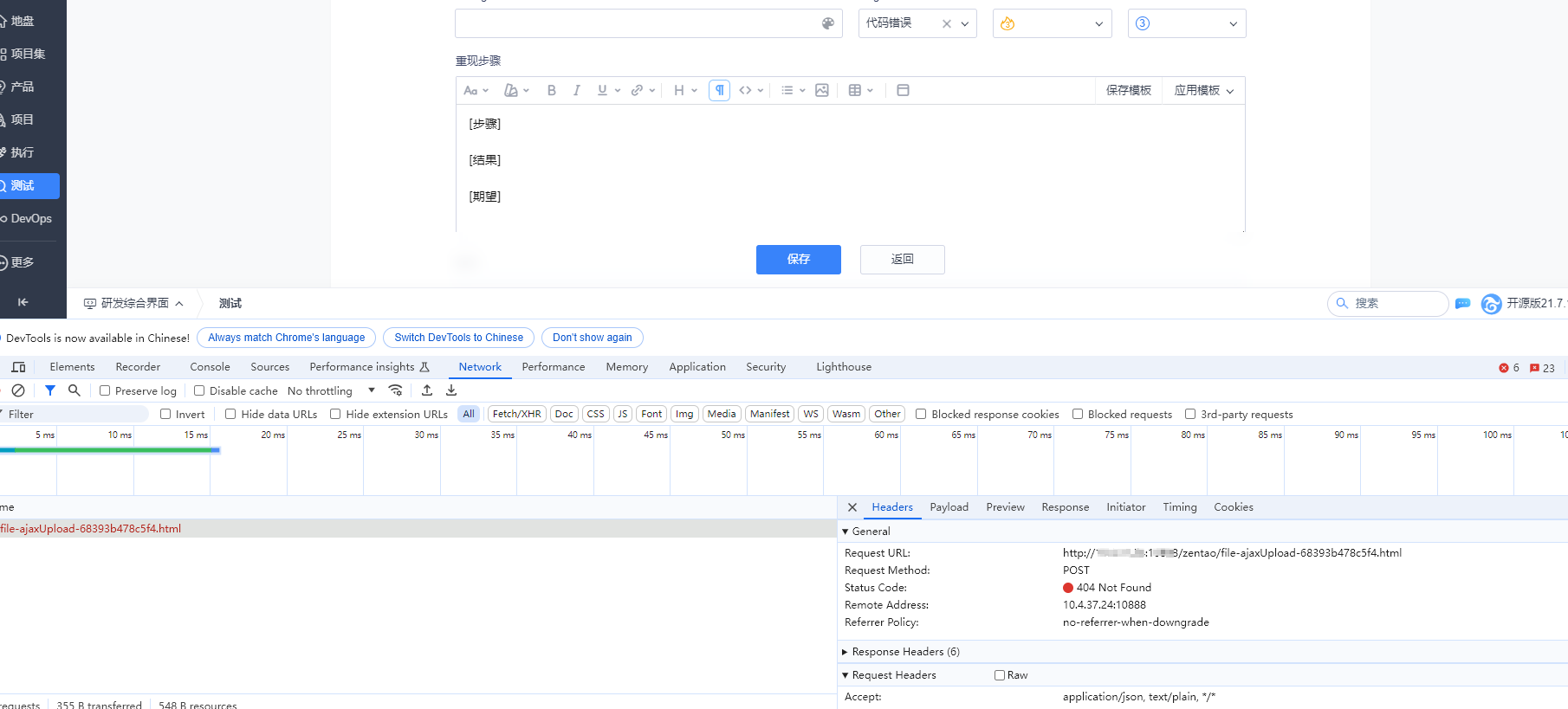Check Hide extension URLs checkbox
1568x709 pixels.
click(x=335, y=414)
